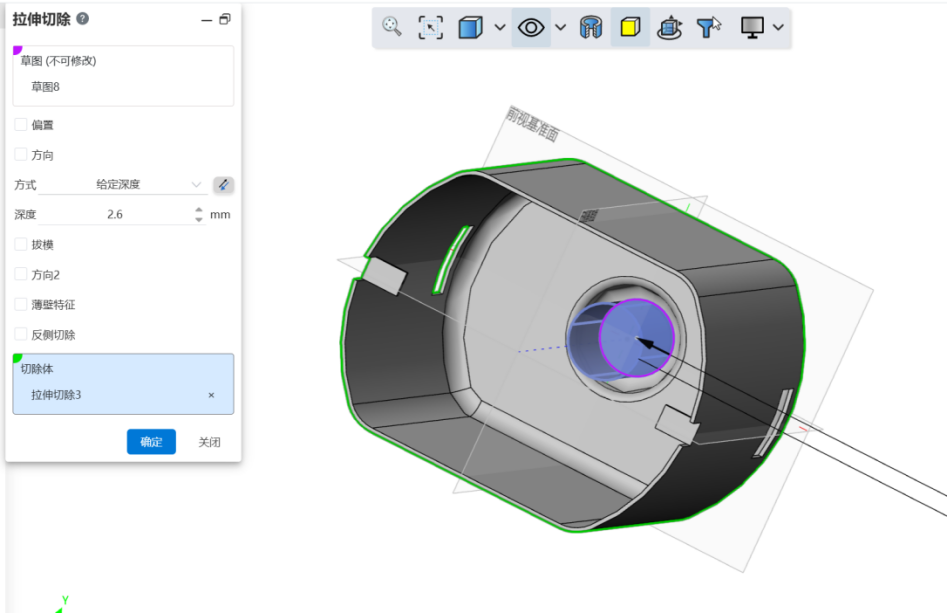Select the 草图8 sketch entry
This screenshot has height=613, width=948.
pyautogui.click(x=45, y=87)
